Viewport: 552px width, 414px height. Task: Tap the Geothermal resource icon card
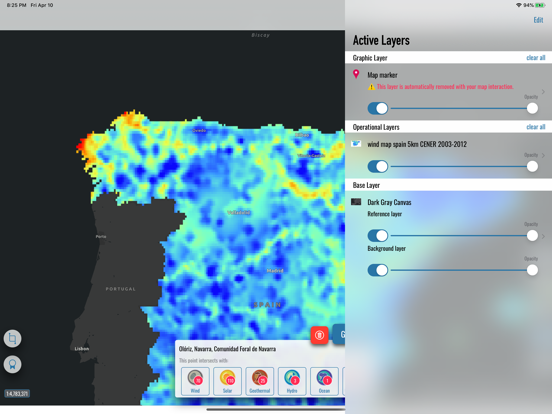click(260, 381)
